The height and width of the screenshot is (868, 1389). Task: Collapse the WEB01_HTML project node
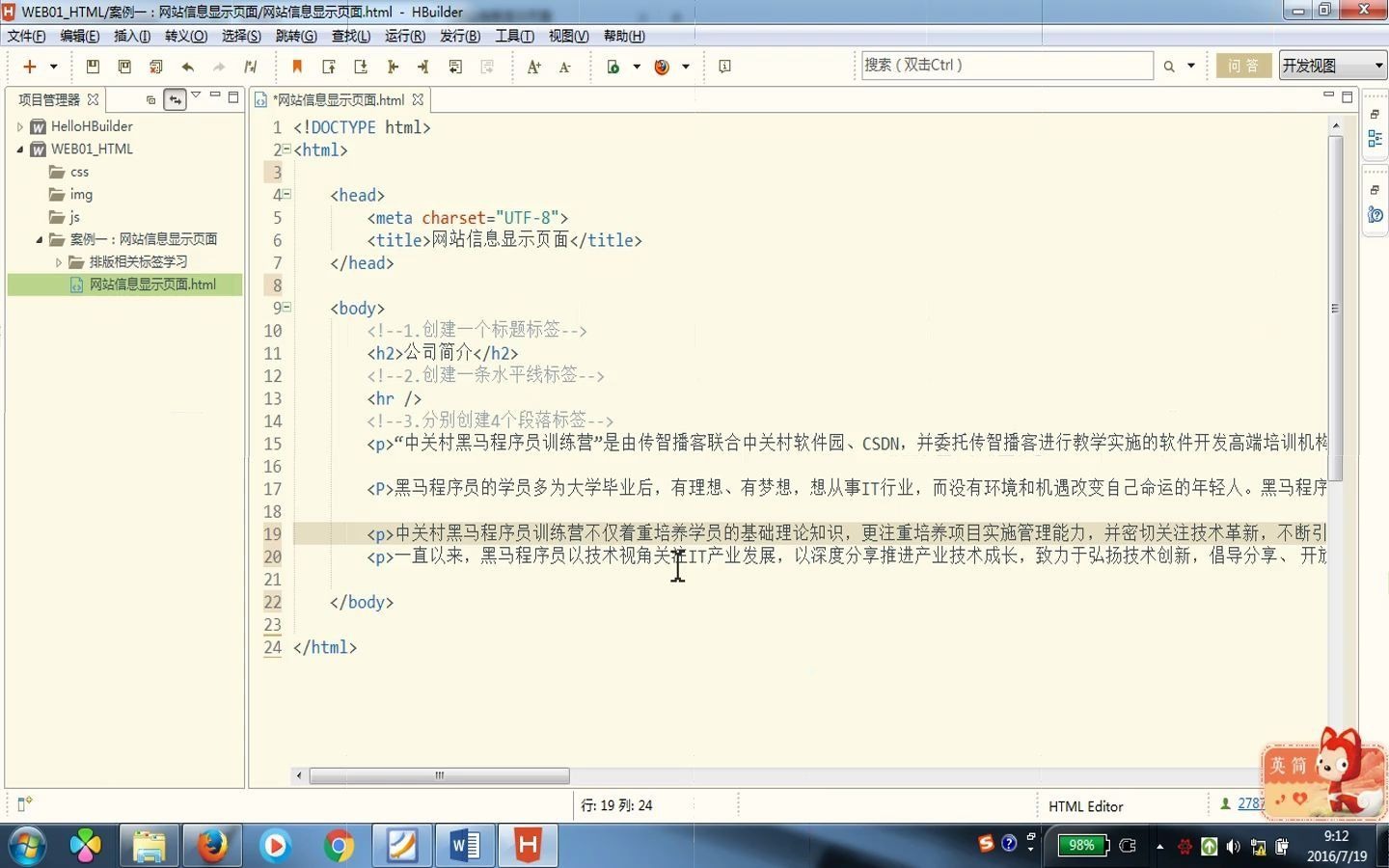(x=19, y=149)
